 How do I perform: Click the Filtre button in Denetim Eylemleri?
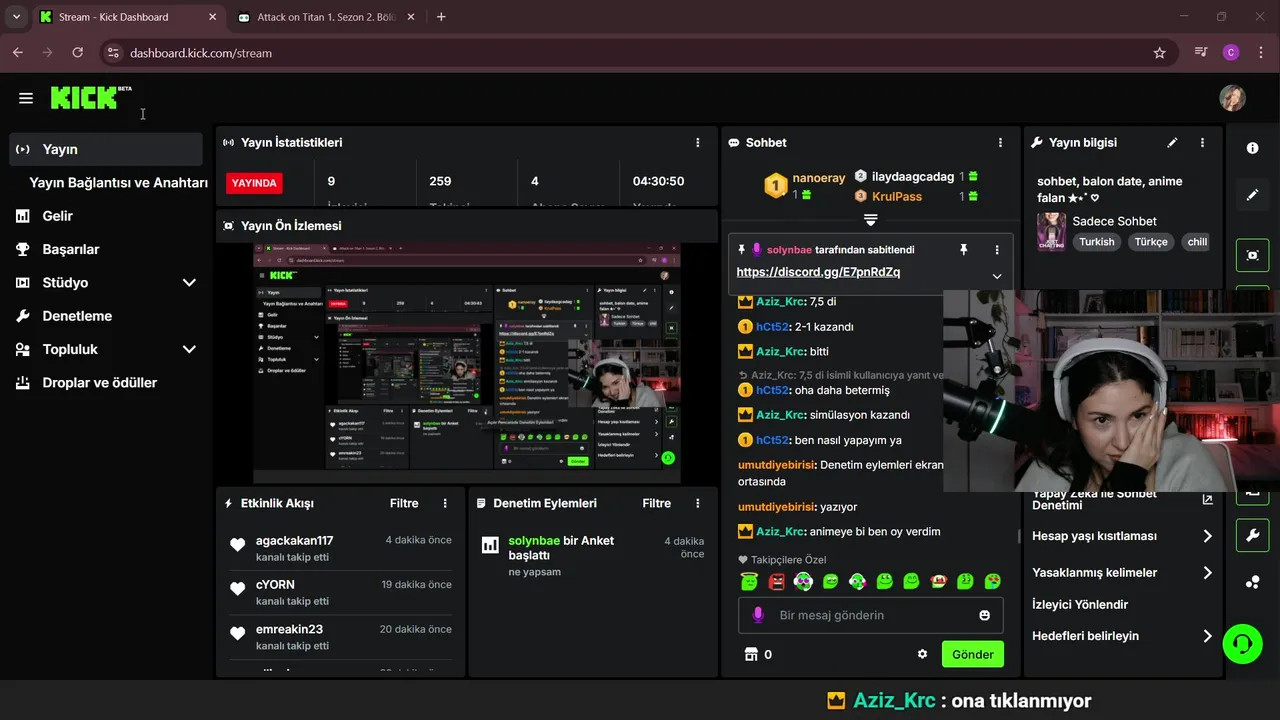pos(657,503)
